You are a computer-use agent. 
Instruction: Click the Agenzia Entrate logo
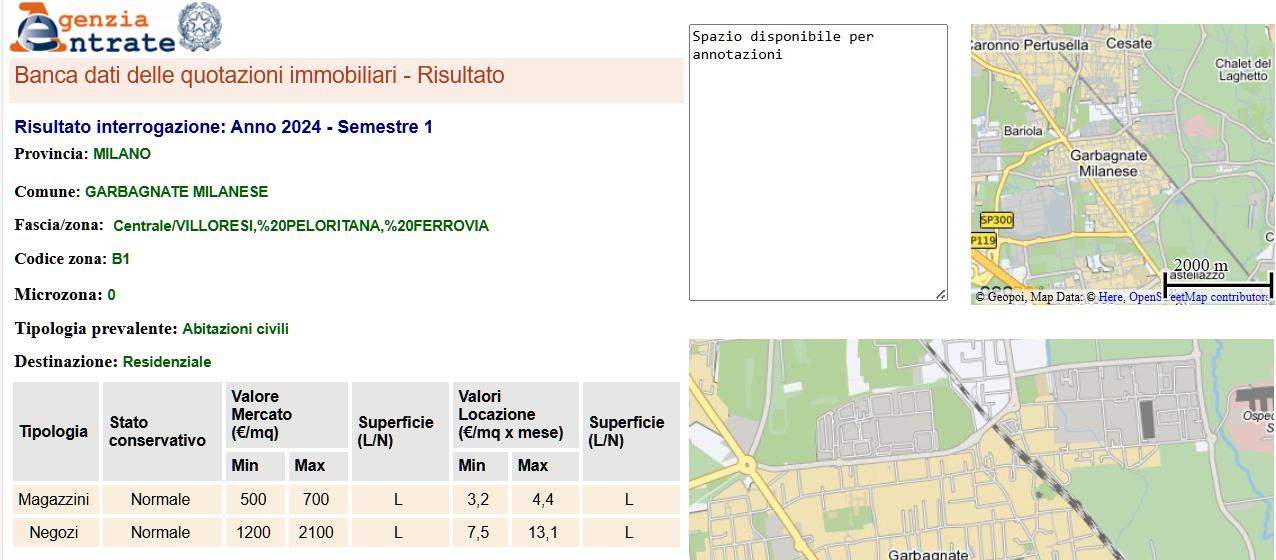[92, 29]
